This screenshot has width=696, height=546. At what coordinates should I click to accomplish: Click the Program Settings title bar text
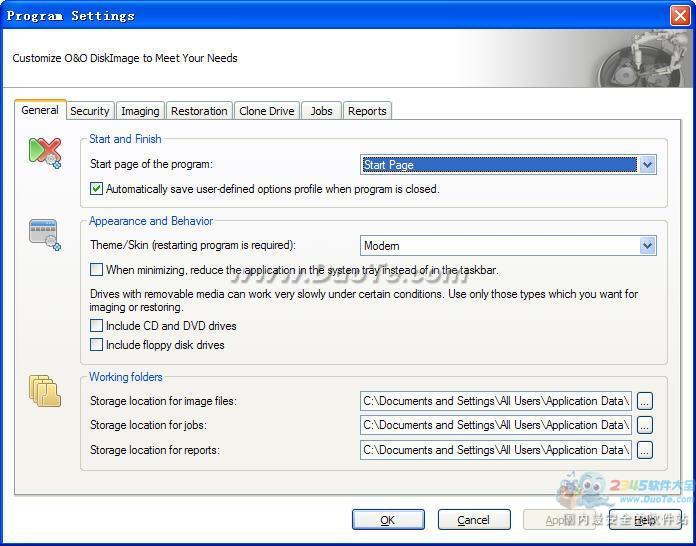coord(71,16)
